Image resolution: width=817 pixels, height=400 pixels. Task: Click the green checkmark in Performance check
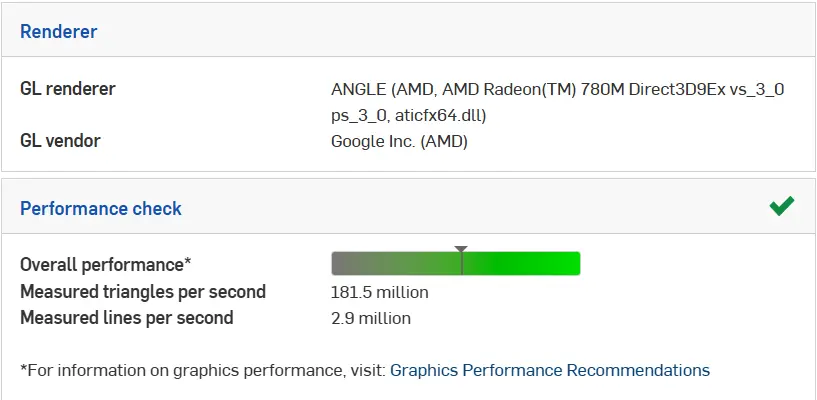[x=781, y=207]
